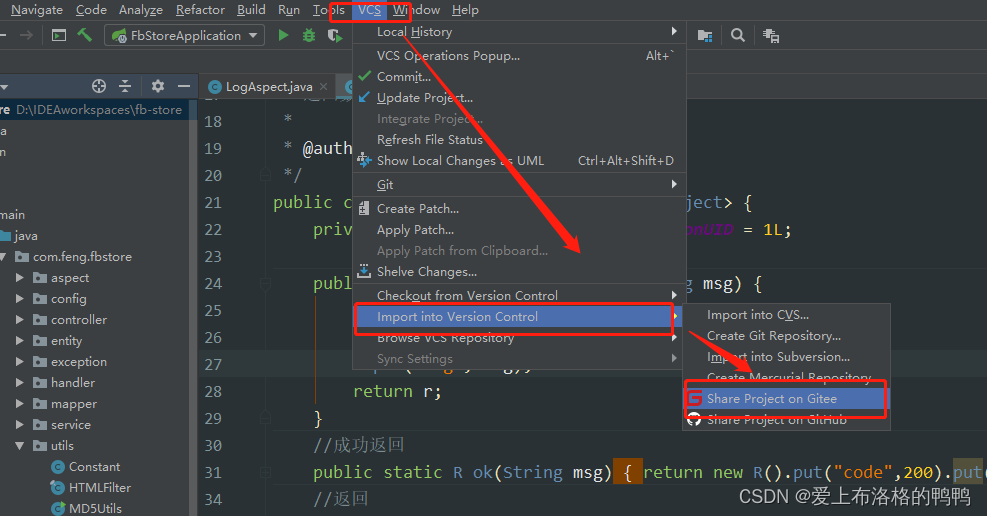987x516 pixels.
Task: Choose Create Git Repository...
Action: click(x=786, y=335)
